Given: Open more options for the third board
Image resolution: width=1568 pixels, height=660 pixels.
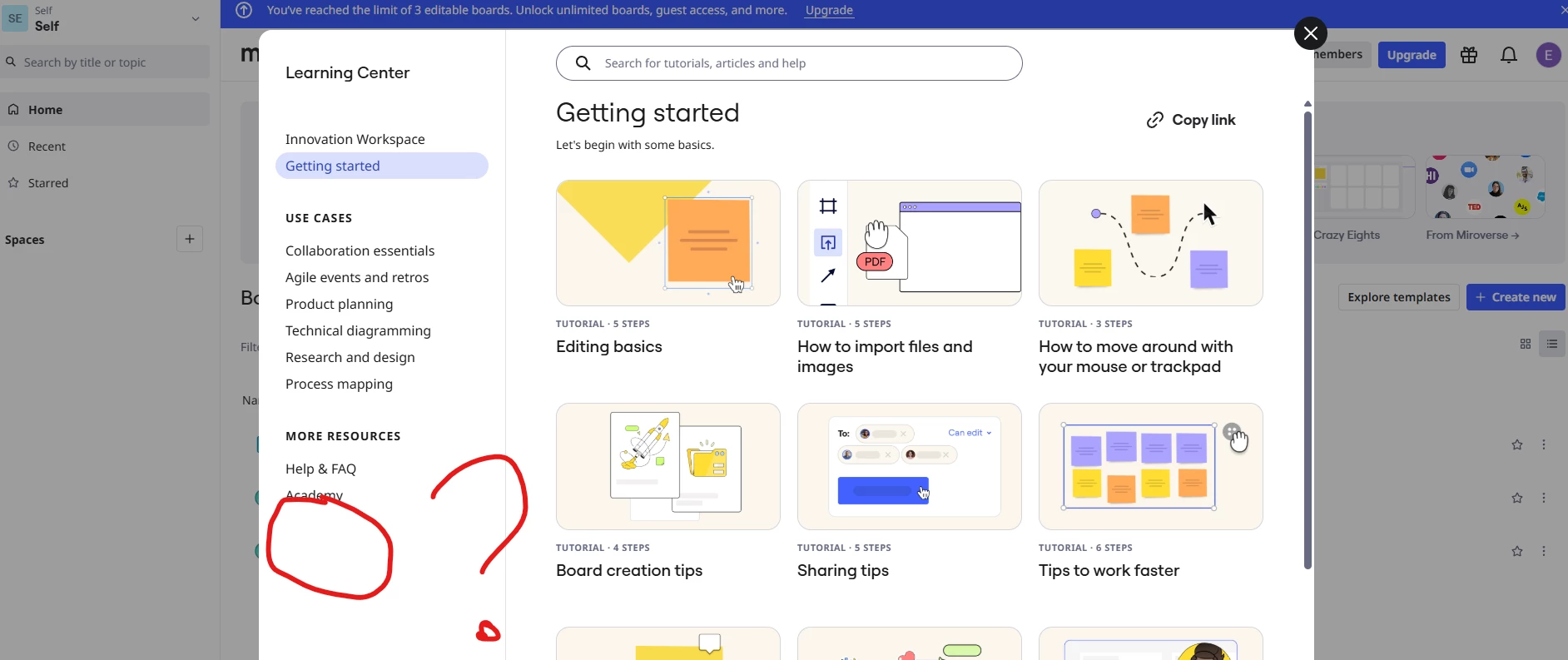Looking at the screenshot, I should [x=1544, y=552].
